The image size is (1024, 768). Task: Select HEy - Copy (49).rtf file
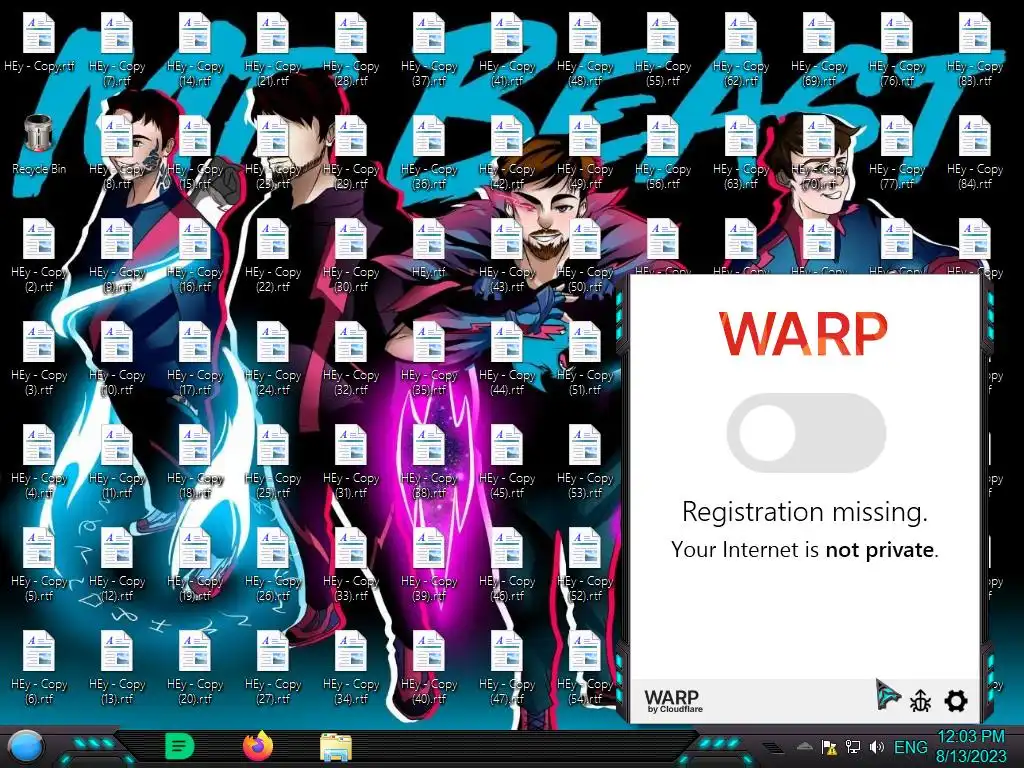(x=584, y=152)
